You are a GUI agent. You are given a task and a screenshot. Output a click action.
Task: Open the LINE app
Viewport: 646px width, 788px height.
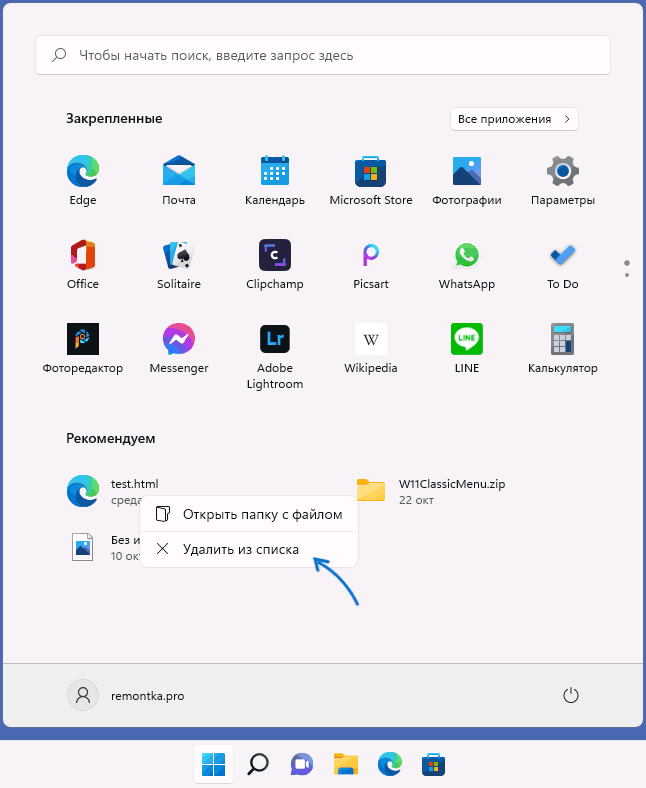[x=467, y=348]
